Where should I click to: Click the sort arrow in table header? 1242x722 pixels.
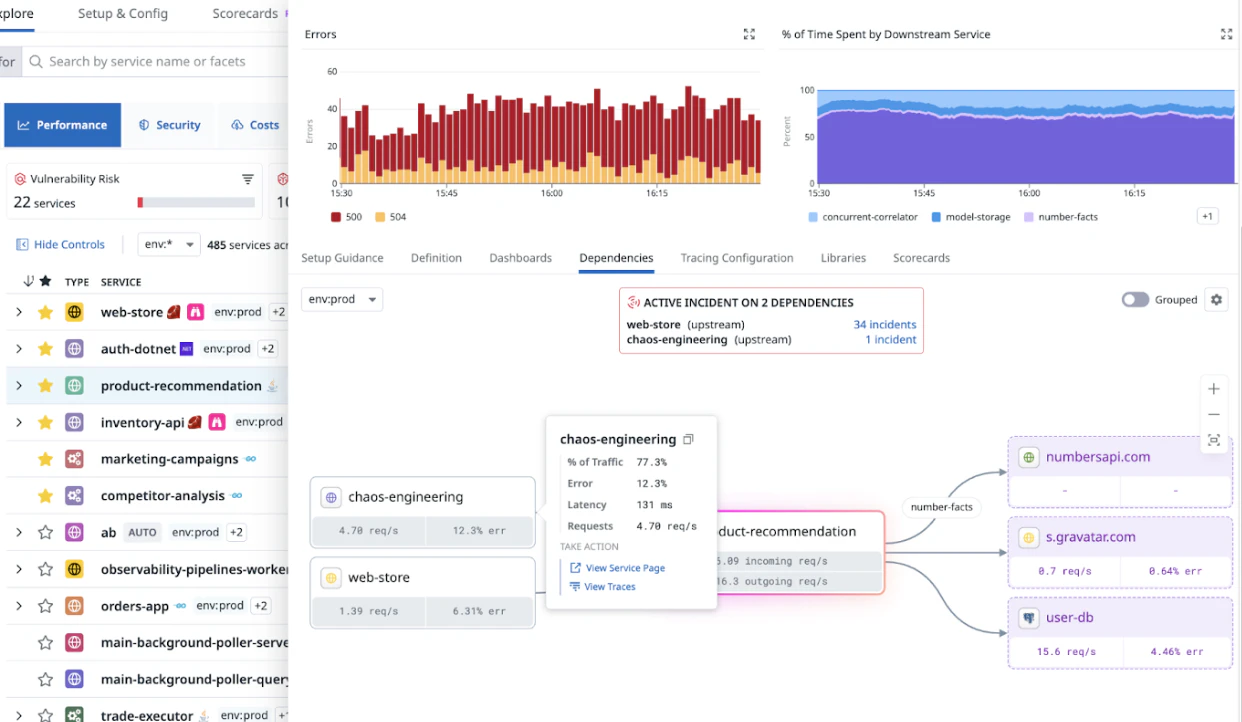(28, 282)
